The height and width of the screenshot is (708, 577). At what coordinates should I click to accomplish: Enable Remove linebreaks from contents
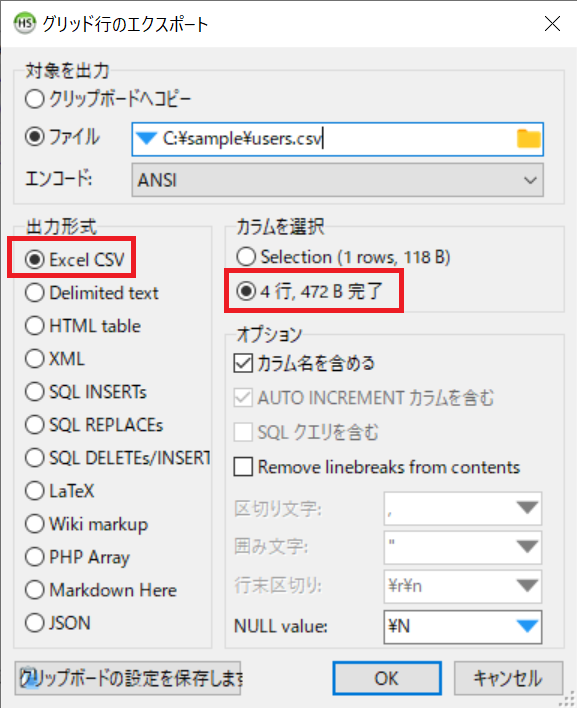coord(377,467)
